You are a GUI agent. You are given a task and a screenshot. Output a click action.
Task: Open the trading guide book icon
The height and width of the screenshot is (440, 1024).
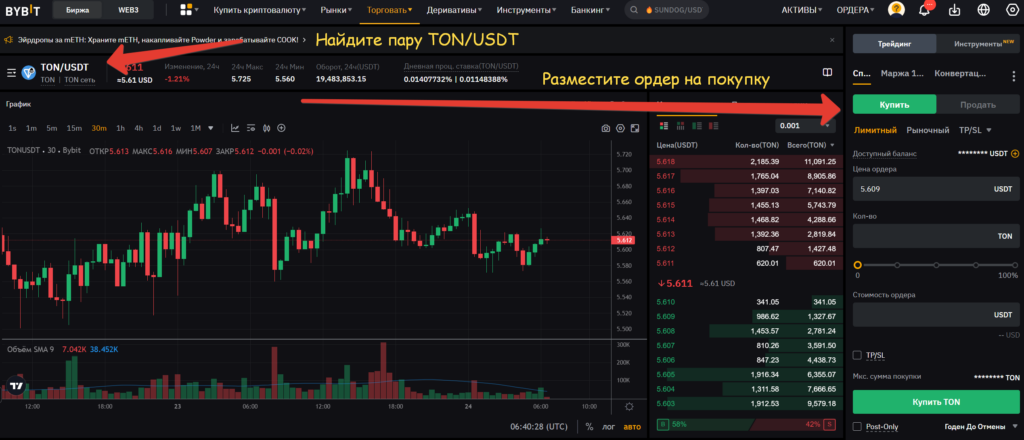(x=827, y=72)
